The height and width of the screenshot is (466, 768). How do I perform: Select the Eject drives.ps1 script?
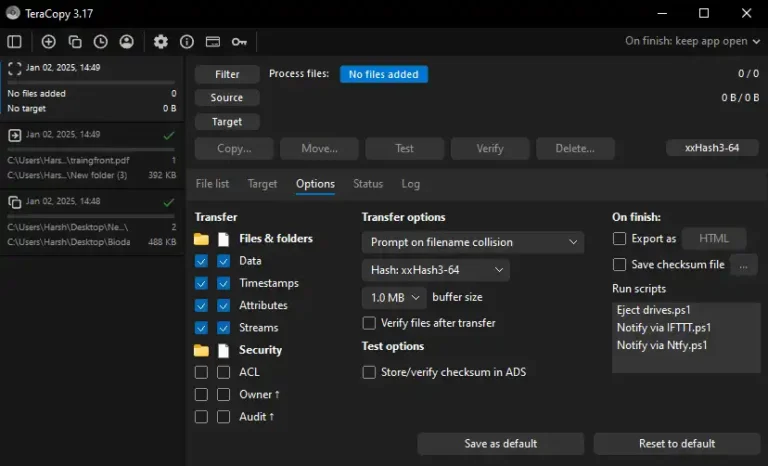(653, 310)
